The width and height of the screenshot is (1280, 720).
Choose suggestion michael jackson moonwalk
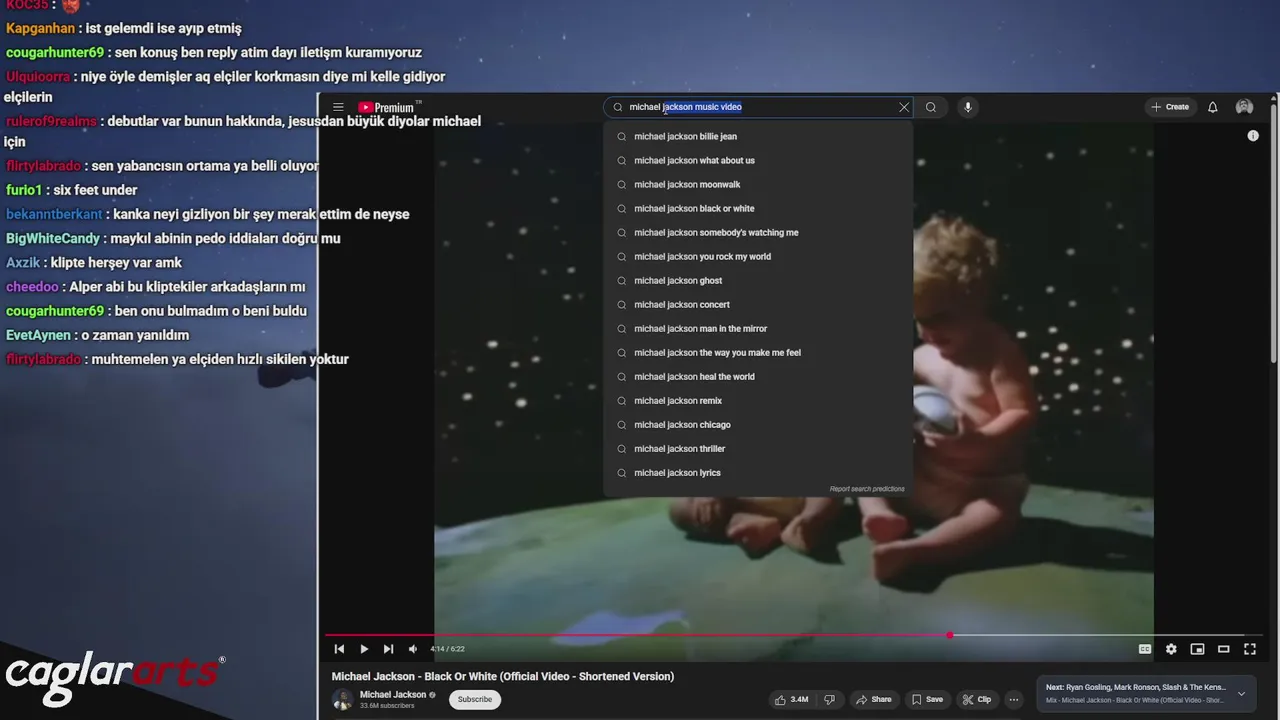[758, 184]
